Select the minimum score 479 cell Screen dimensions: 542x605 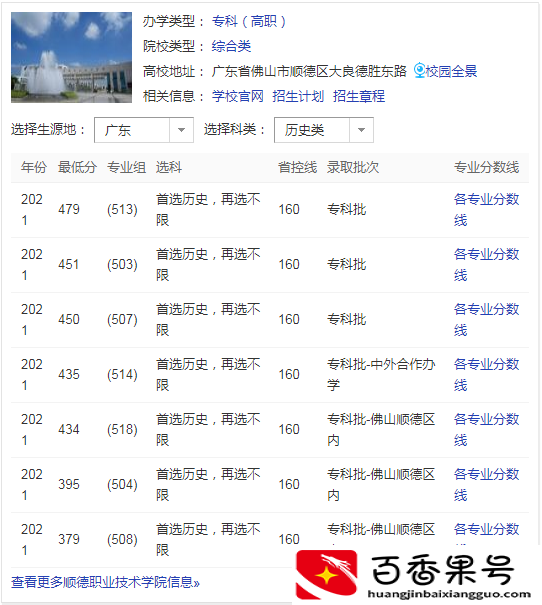point(69,210)
